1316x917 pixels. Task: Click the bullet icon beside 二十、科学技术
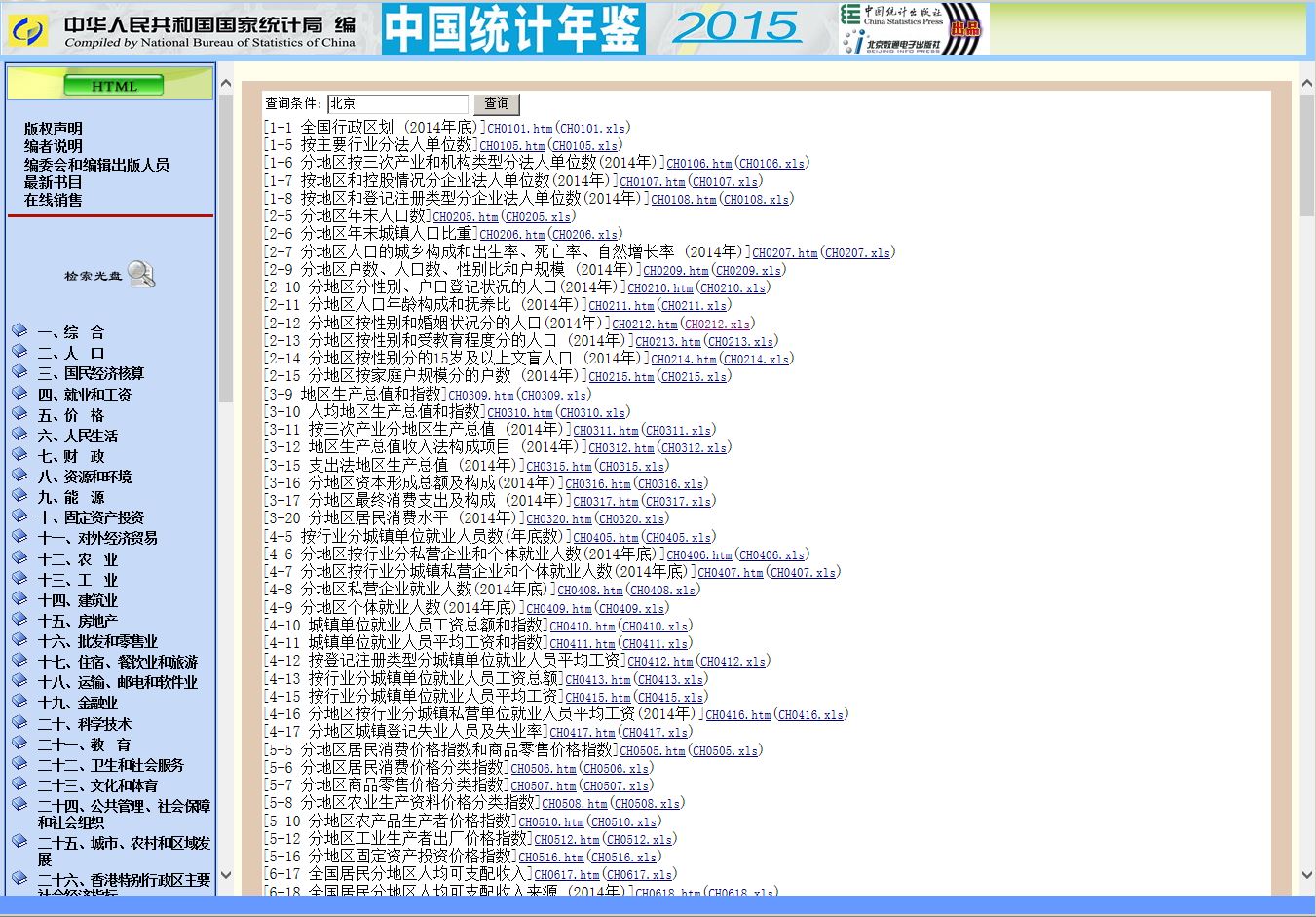[x=19, y=722]
